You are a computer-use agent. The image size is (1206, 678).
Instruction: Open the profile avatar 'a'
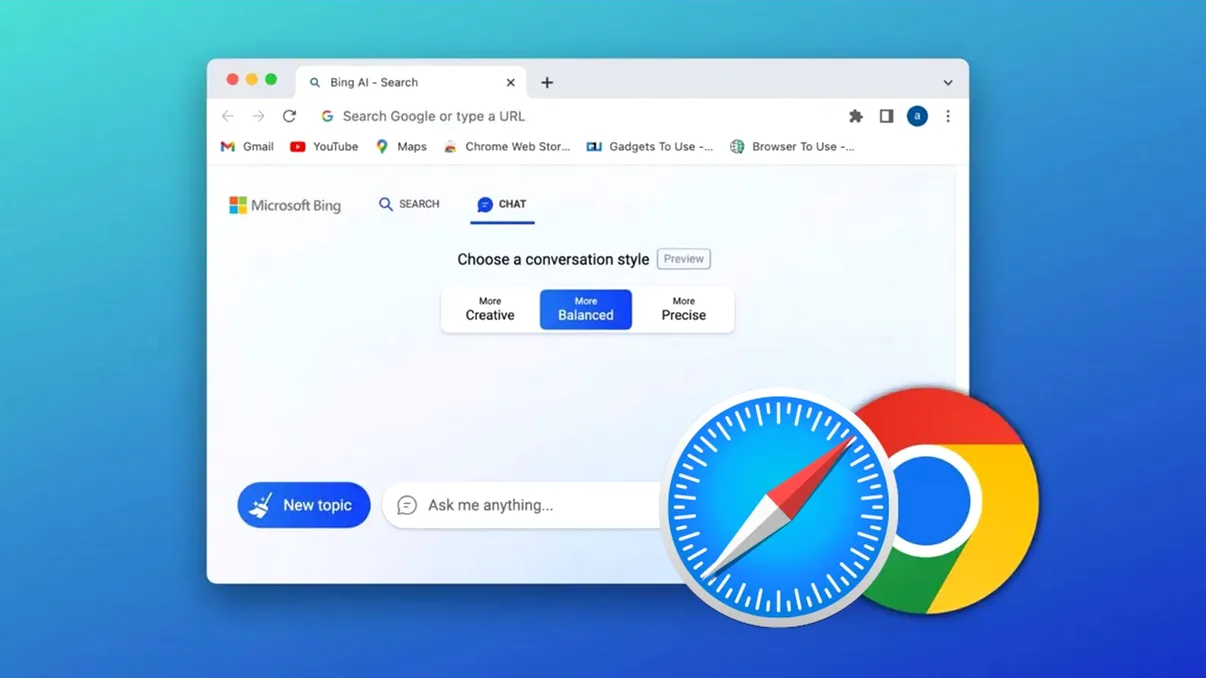pyautogui.click(x=917, y=116)
